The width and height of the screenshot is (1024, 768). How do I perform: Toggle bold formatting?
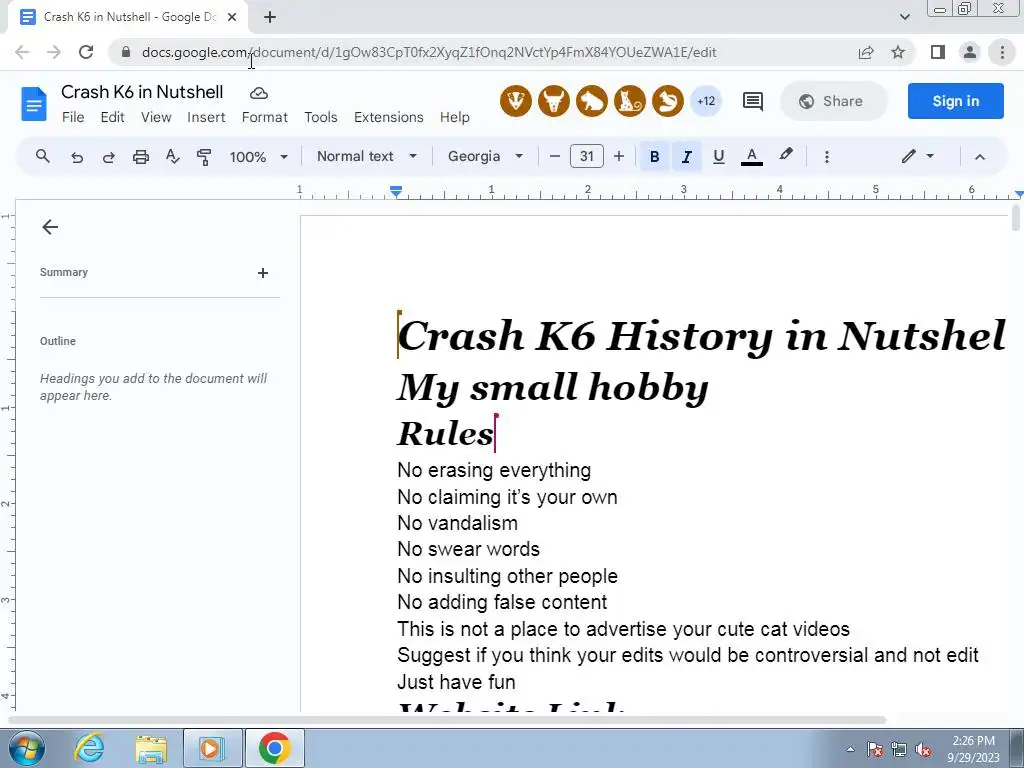[654, 157]
